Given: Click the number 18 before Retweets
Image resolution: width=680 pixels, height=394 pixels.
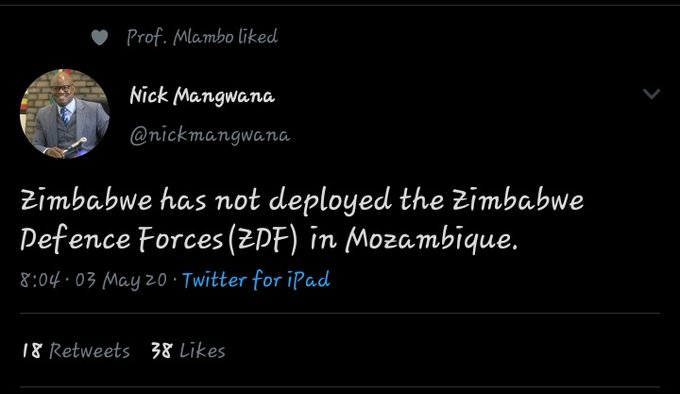Looking at the screenshot, I should [x=32, y=350].
